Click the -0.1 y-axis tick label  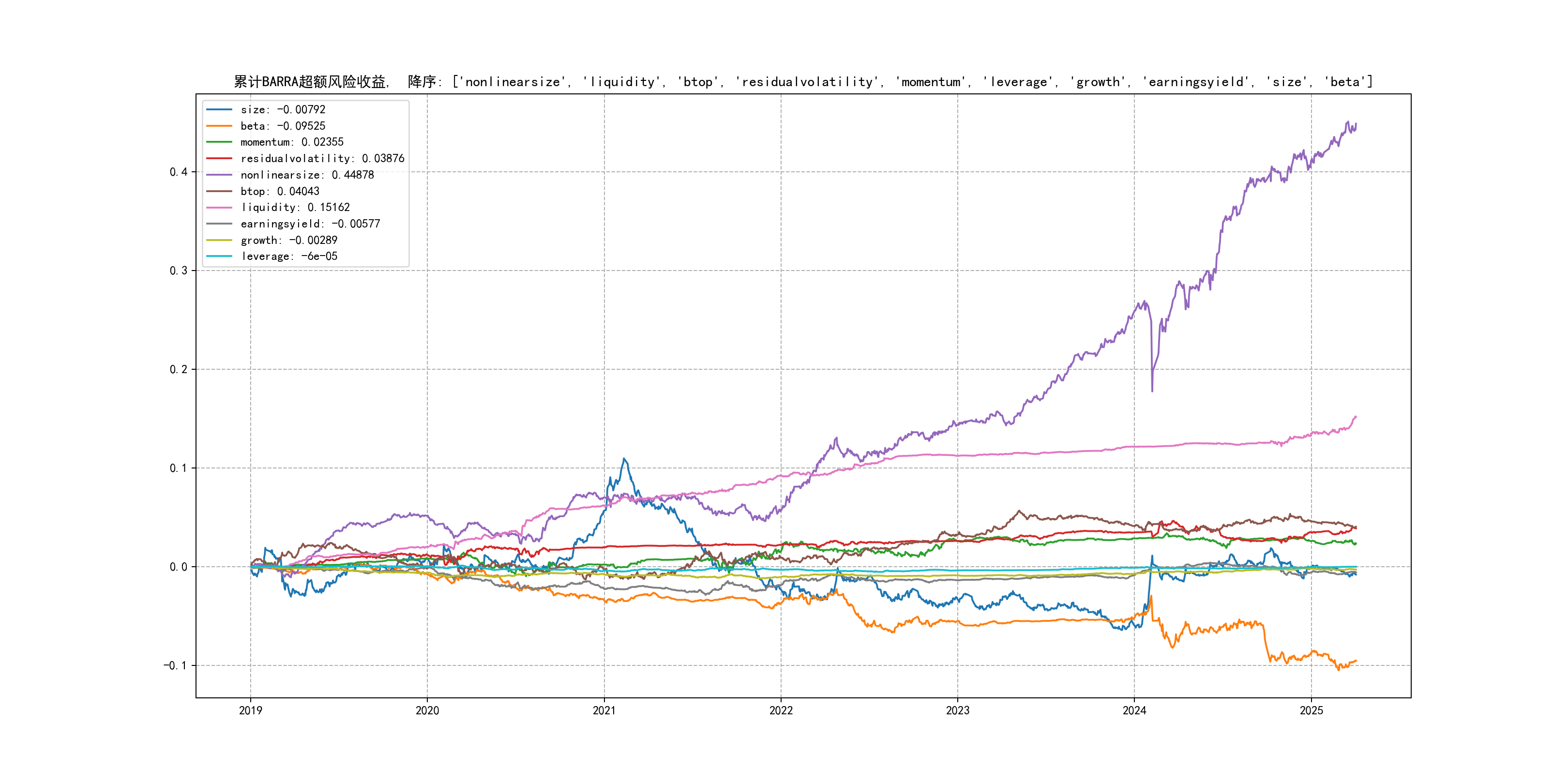(x=175, y=665)
